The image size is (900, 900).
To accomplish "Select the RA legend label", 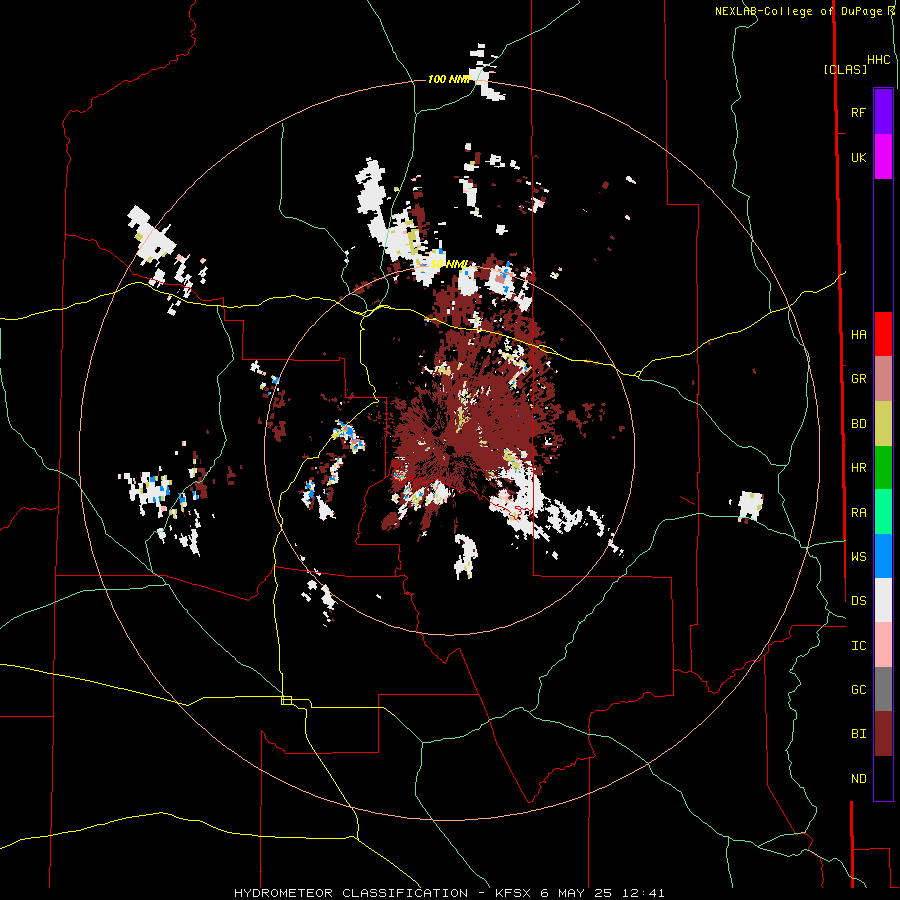I will point(858,512).
